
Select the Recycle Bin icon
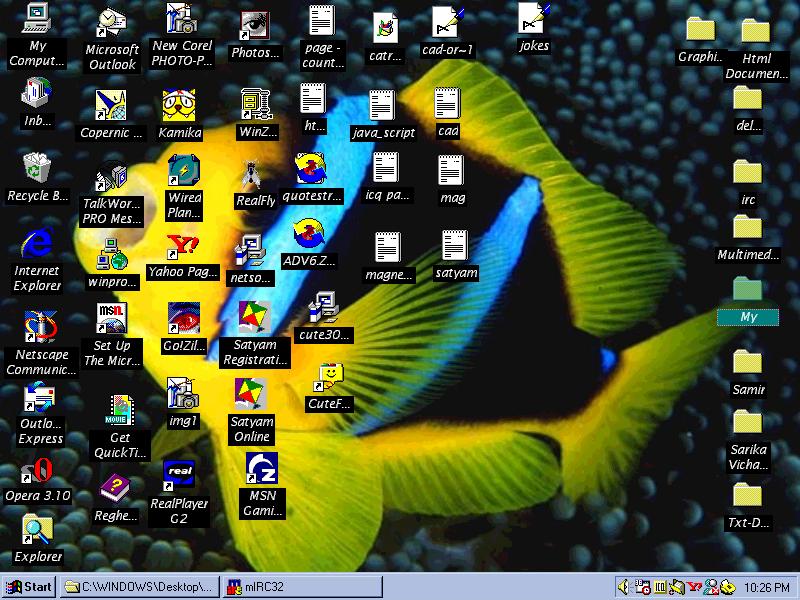pos(37,168)
